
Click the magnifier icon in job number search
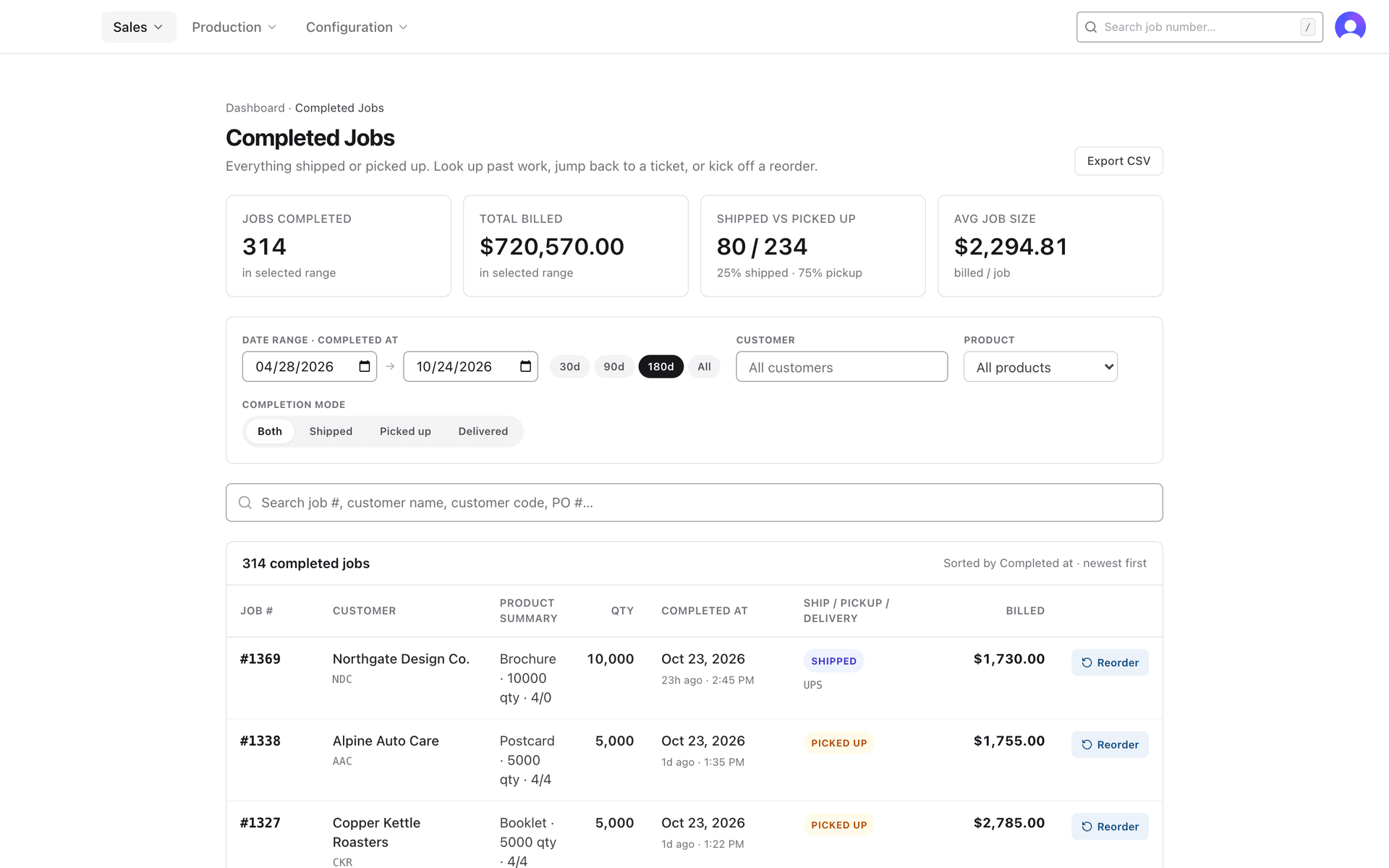pyautogui.click(x=1091, y=27)
